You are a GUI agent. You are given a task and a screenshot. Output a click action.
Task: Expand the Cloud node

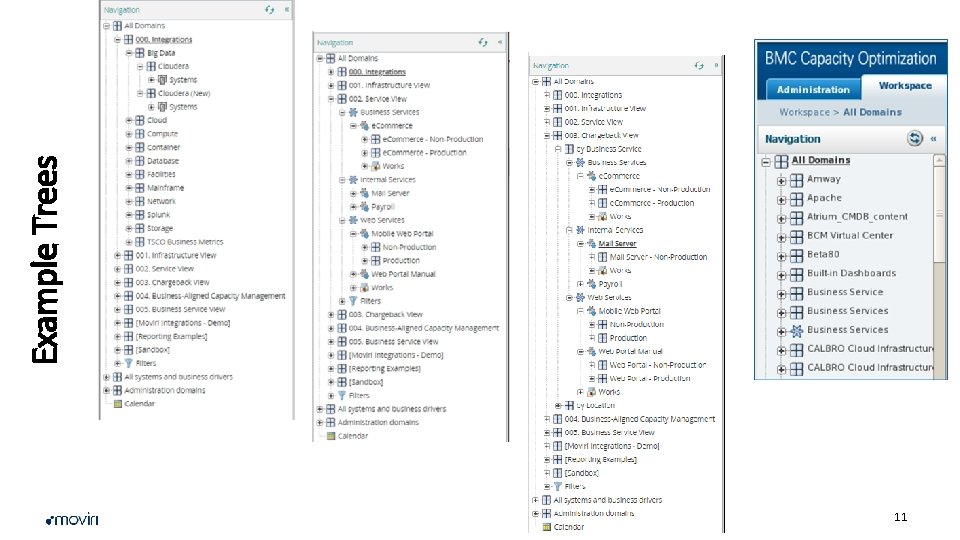129,120
